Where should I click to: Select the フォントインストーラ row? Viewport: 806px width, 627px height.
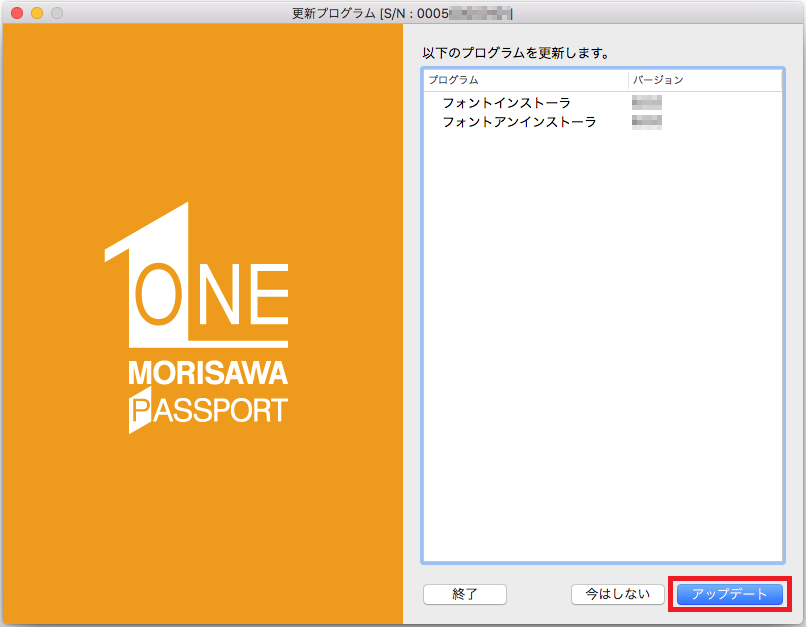[x=505, y=102]
